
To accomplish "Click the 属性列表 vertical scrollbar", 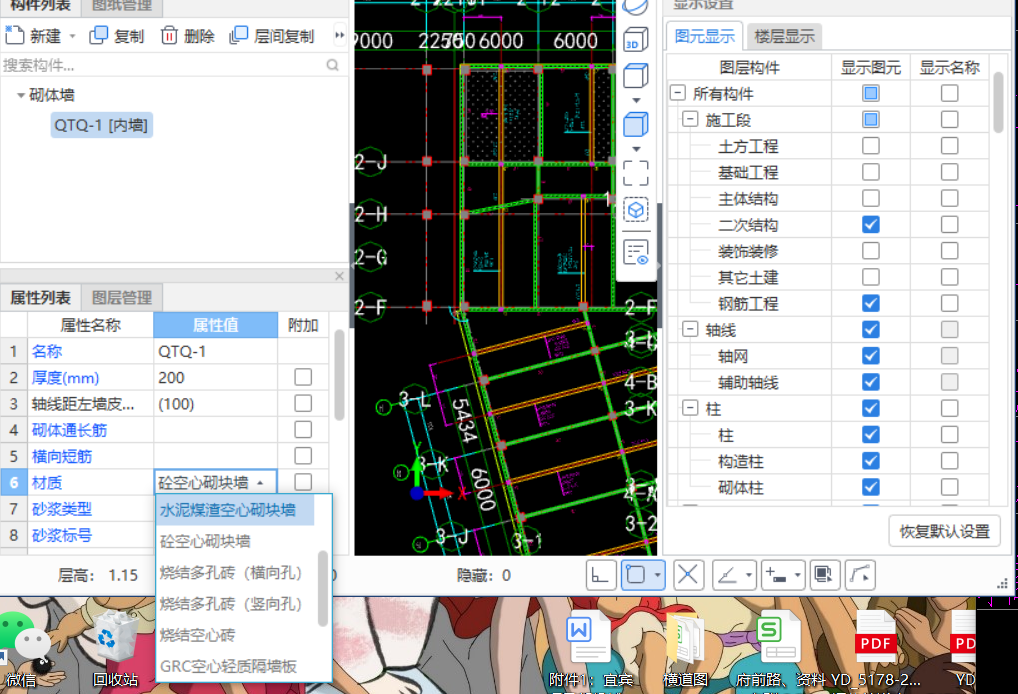I will pyautogui.click(x=339, y=376).
